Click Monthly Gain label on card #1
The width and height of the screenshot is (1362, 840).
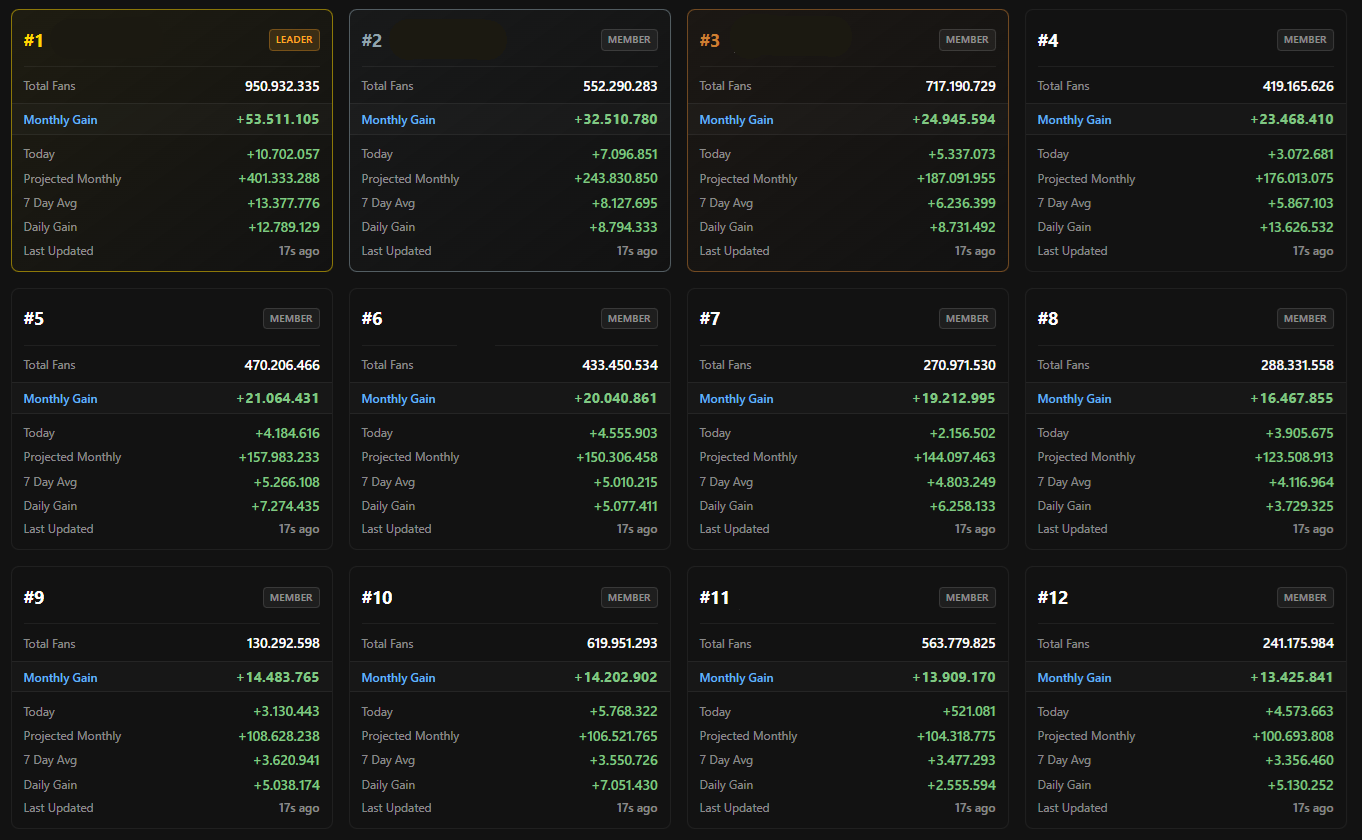(x=61, y=120)
